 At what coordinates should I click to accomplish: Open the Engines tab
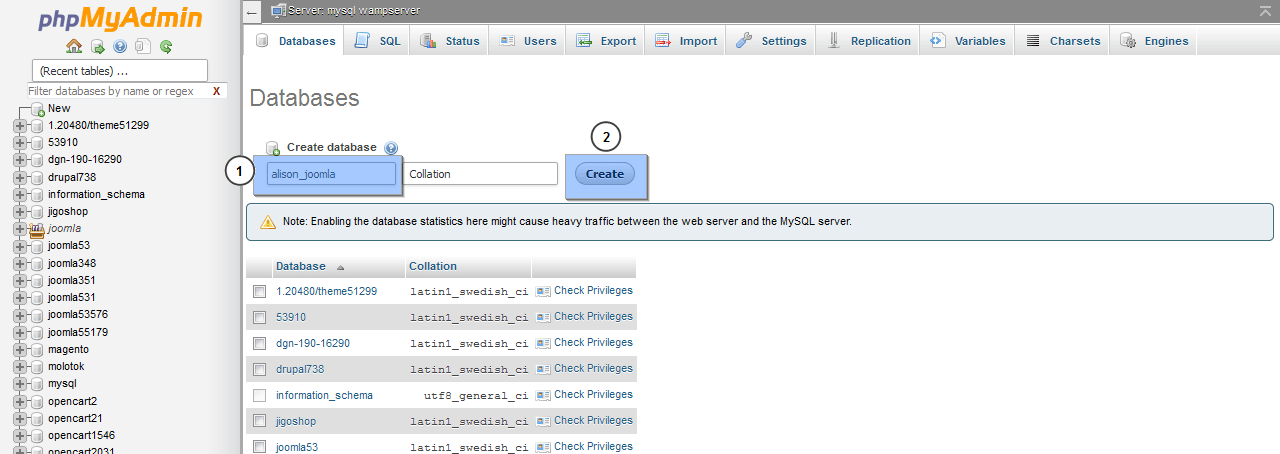tap(1154, 41)
